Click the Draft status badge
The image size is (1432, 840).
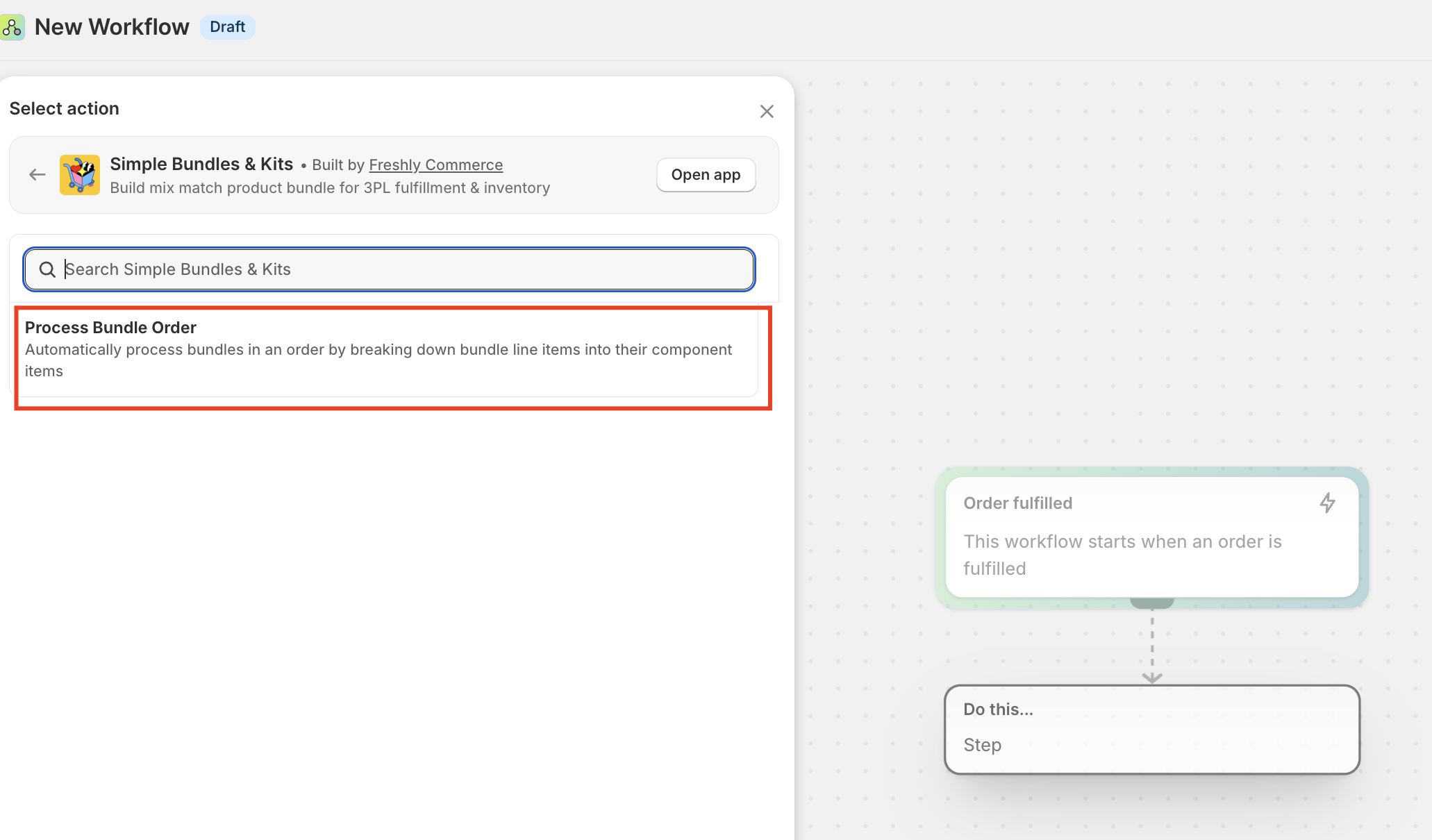coord(227,27)
